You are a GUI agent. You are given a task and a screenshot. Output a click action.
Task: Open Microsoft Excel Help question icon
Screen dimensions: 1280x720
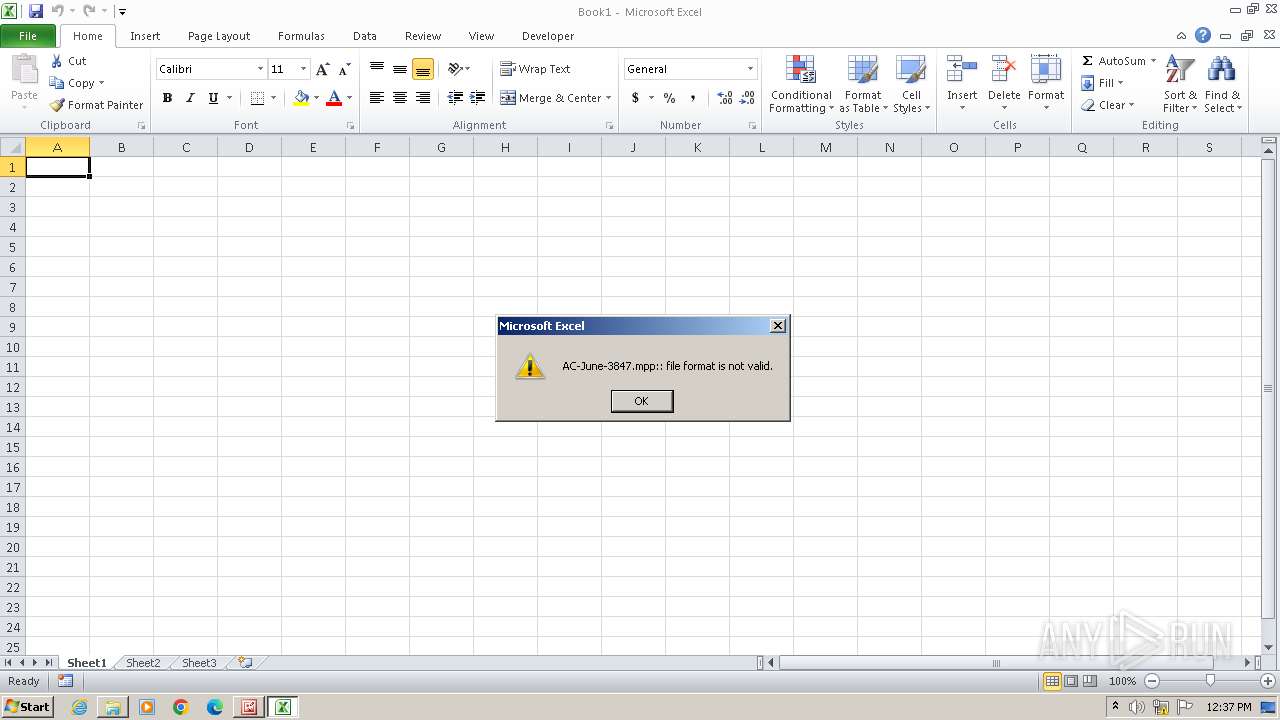tap(1203, 35)
